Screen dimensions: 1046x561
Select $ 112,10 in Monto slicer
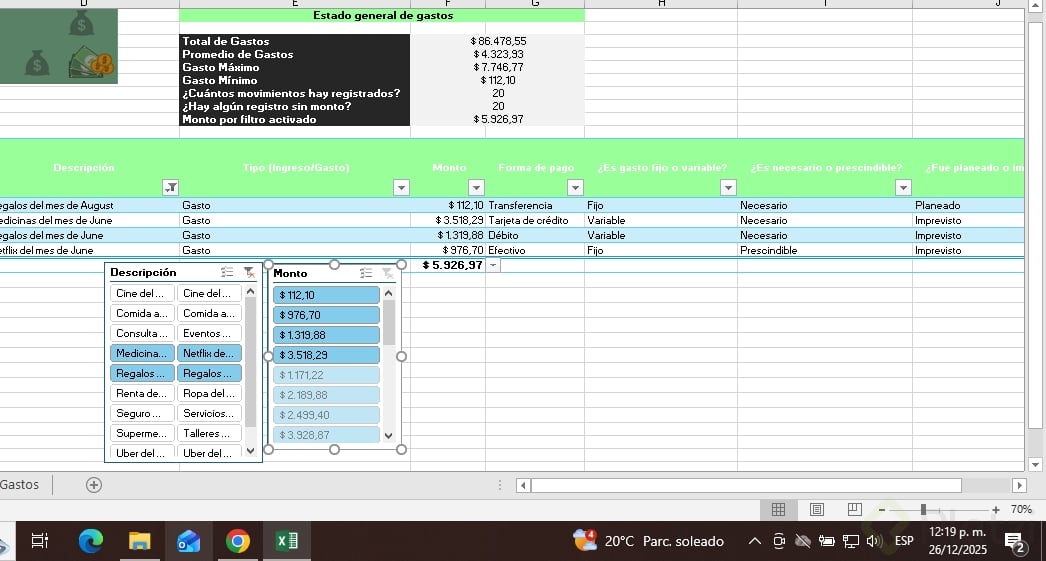click(x=326, y=295)
